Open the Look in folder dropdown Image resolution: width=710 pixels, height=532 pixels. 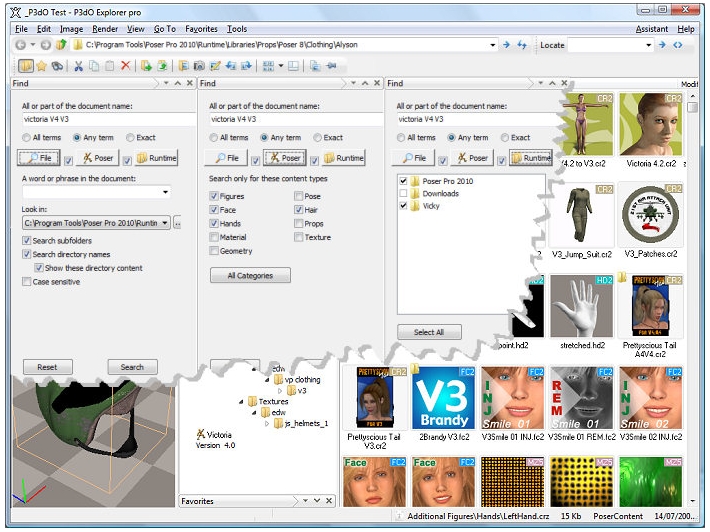point(165,223)
